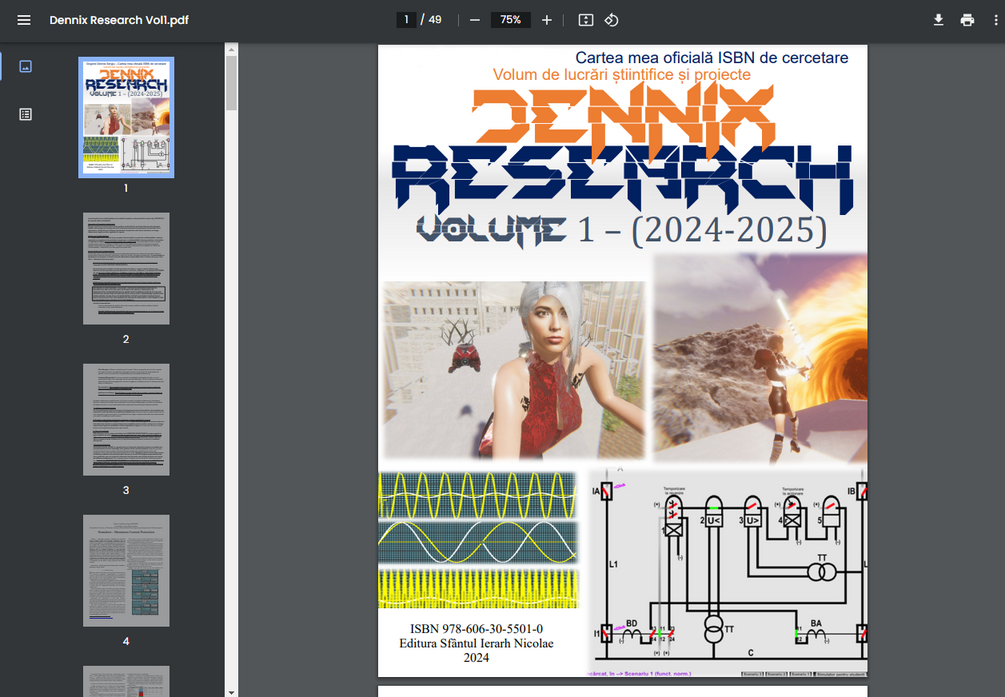Select page 1 thumbnail

126,117
